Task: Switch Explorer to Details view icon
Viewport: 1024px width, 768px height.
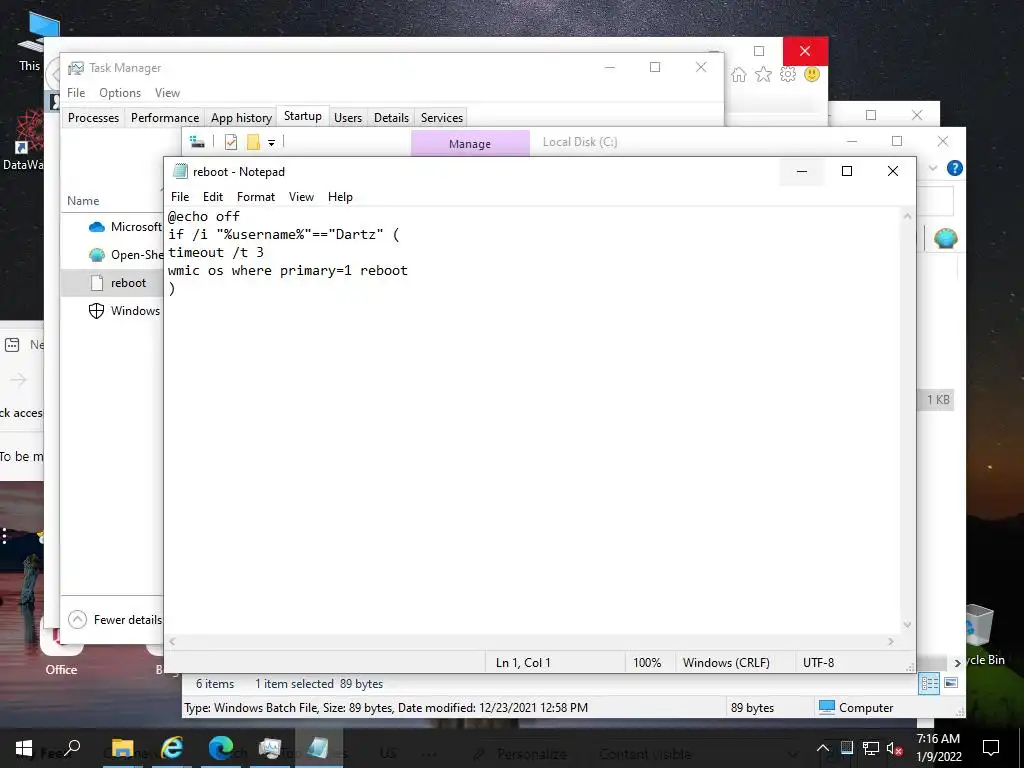Action: coord(929,684)
